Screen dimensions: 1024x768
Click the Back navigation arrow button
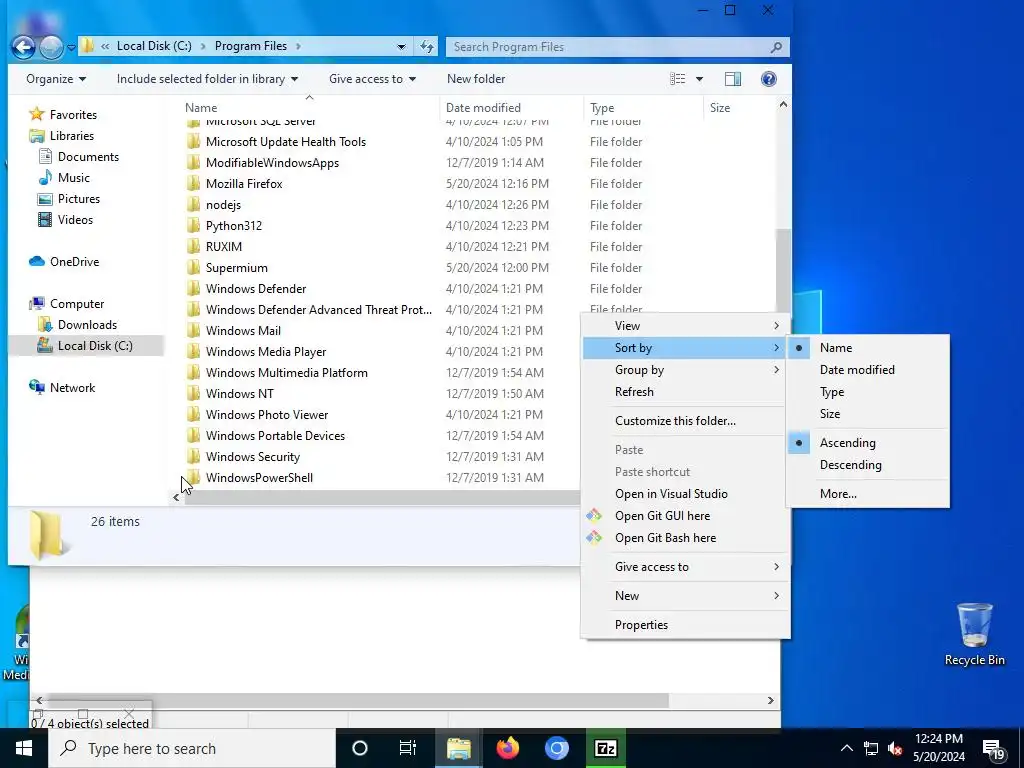coord(24,47)
